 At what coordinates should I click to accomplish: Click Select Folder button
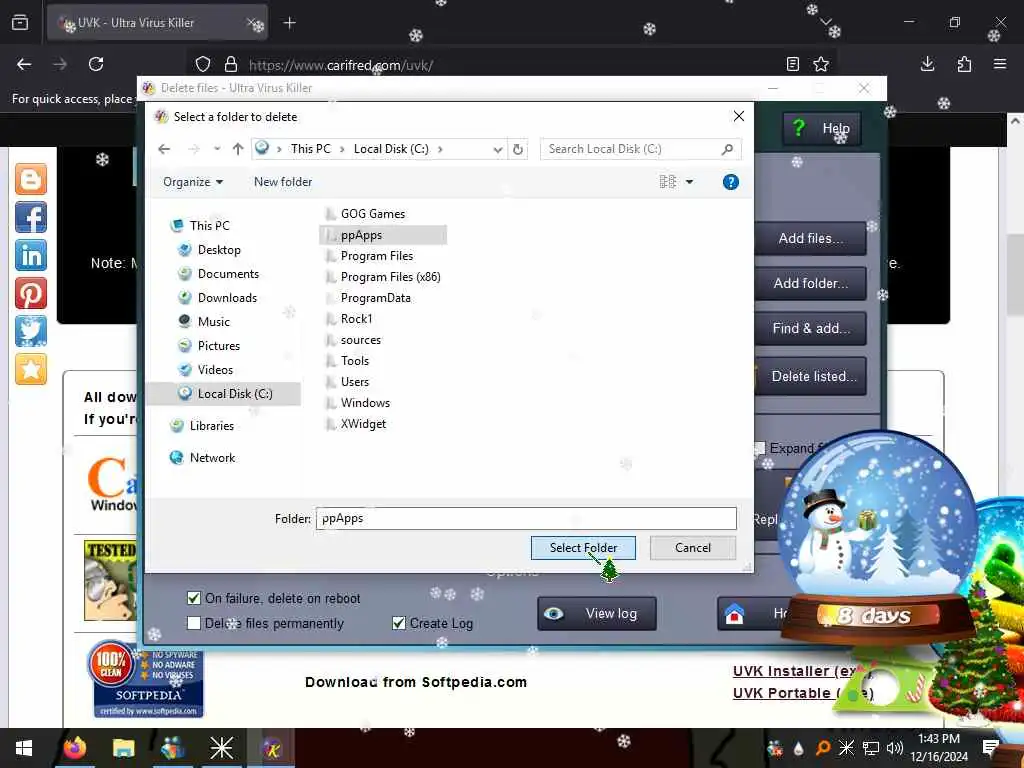point(583,547)
